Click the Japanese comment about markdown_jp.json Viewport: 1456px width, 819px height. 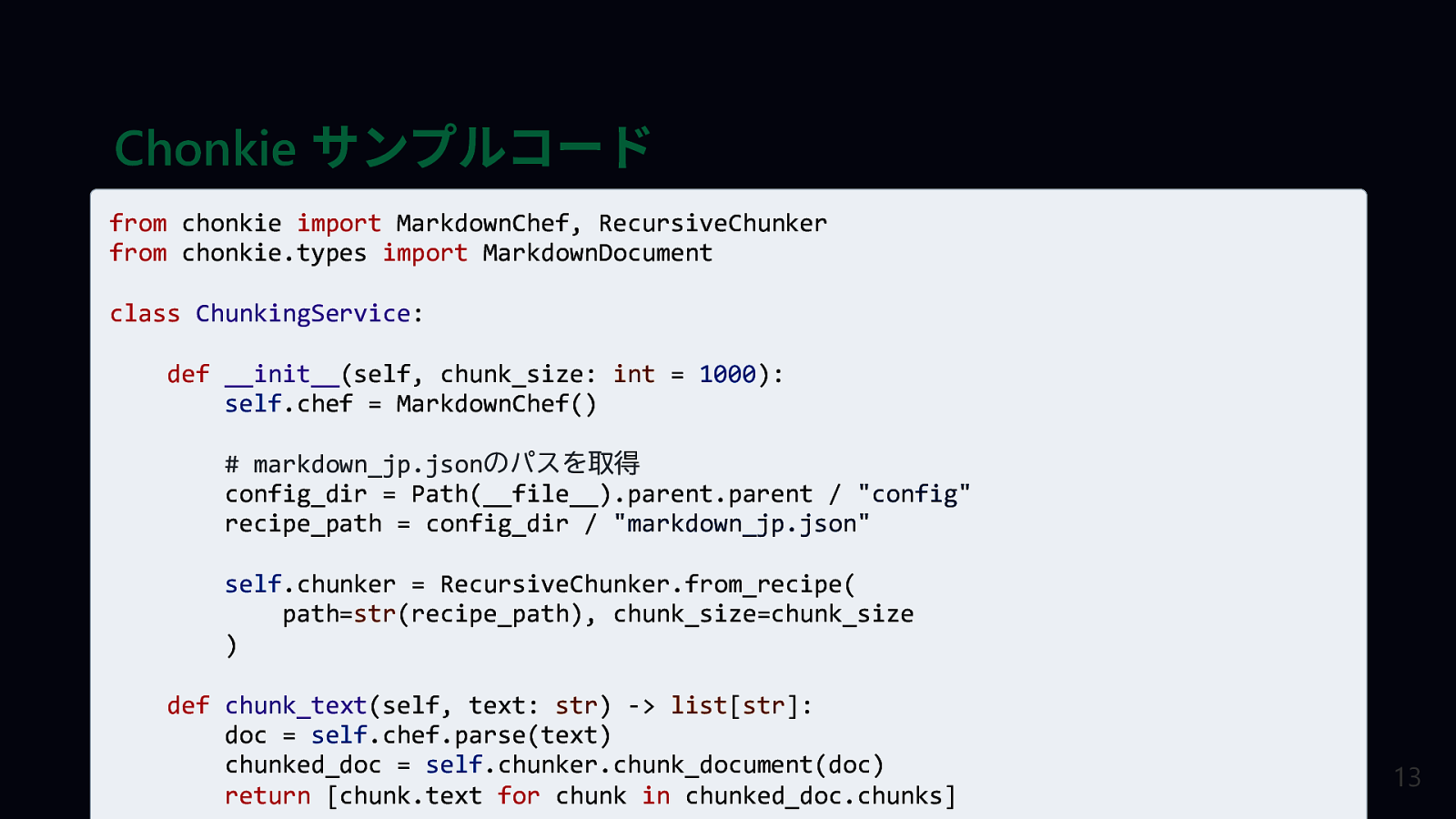pos(432,464)
